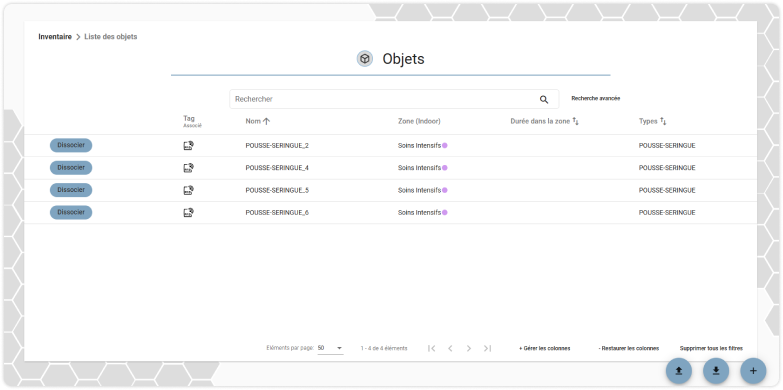Click tag icon of POUSSE-SERINGUE_4
The image size is (783, 390).
click(x=188, y=168)
